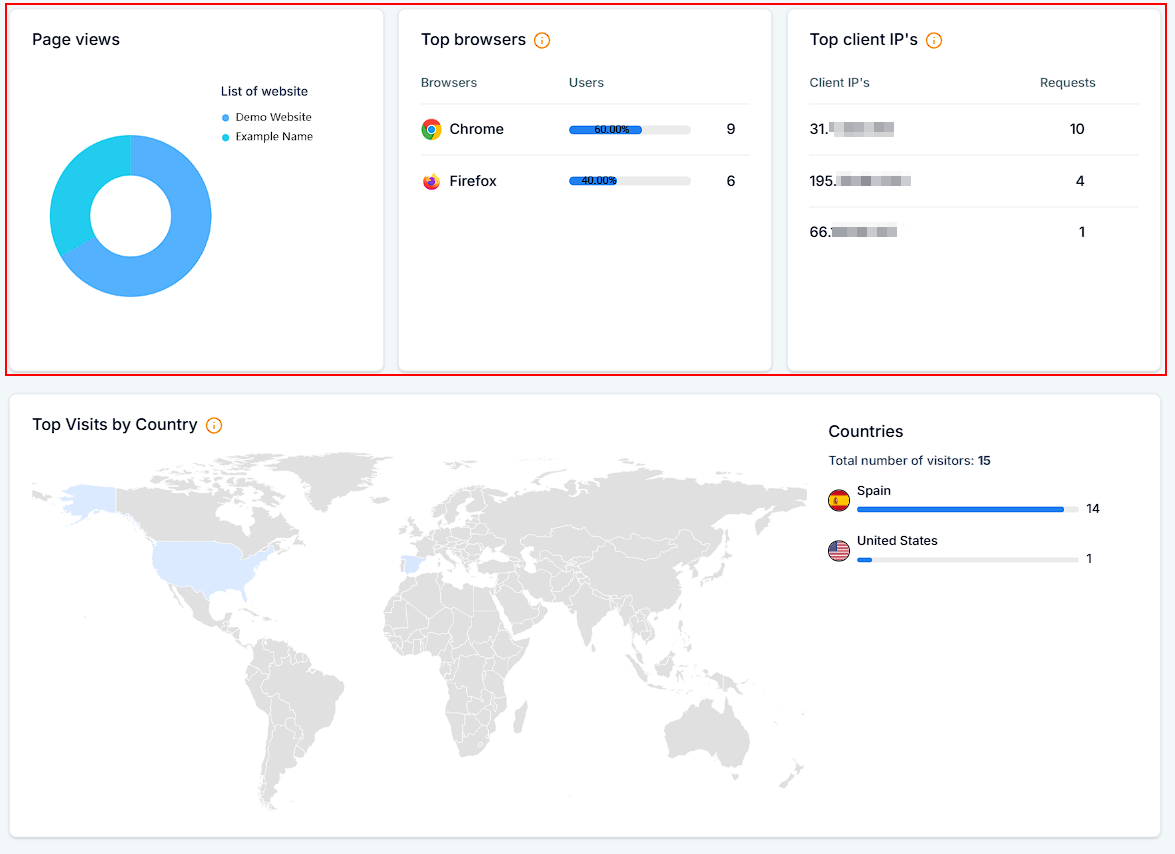Click Spain on the world map
The width and height of the screenshot is (1175, 854).
[411, 564]
